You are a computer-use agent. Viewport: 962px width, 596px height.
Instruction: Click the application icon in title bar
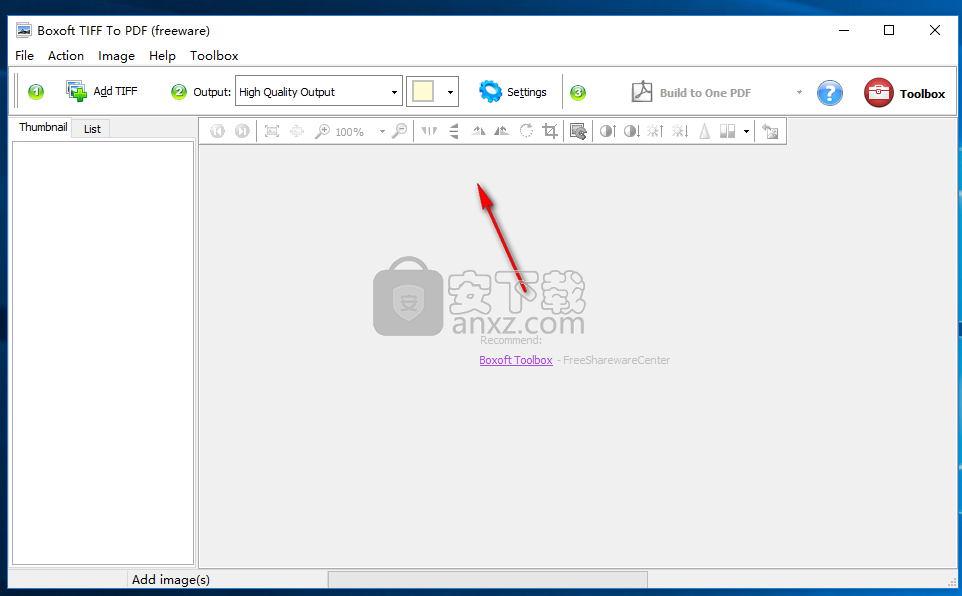click(x=23, y=30)
